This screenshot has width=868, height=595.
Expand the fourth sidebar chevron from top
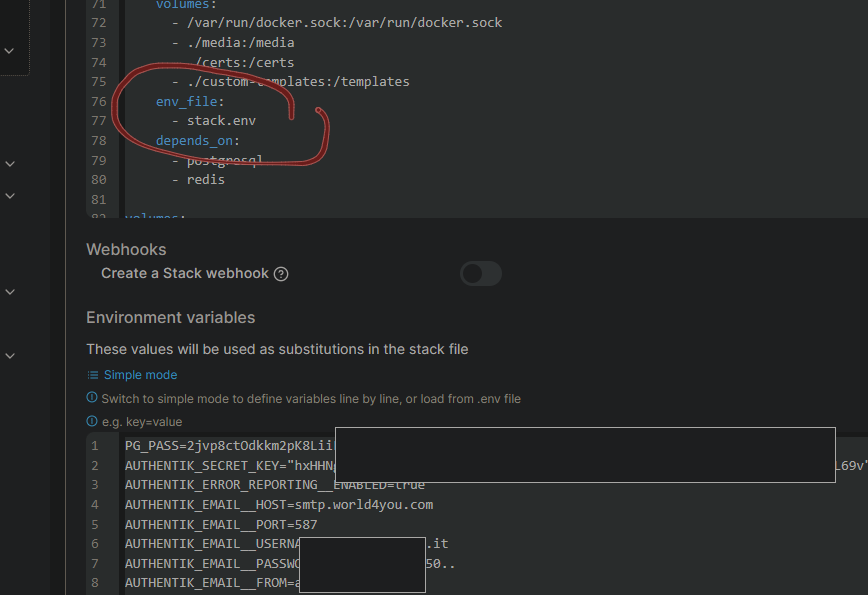click(10, 292)
